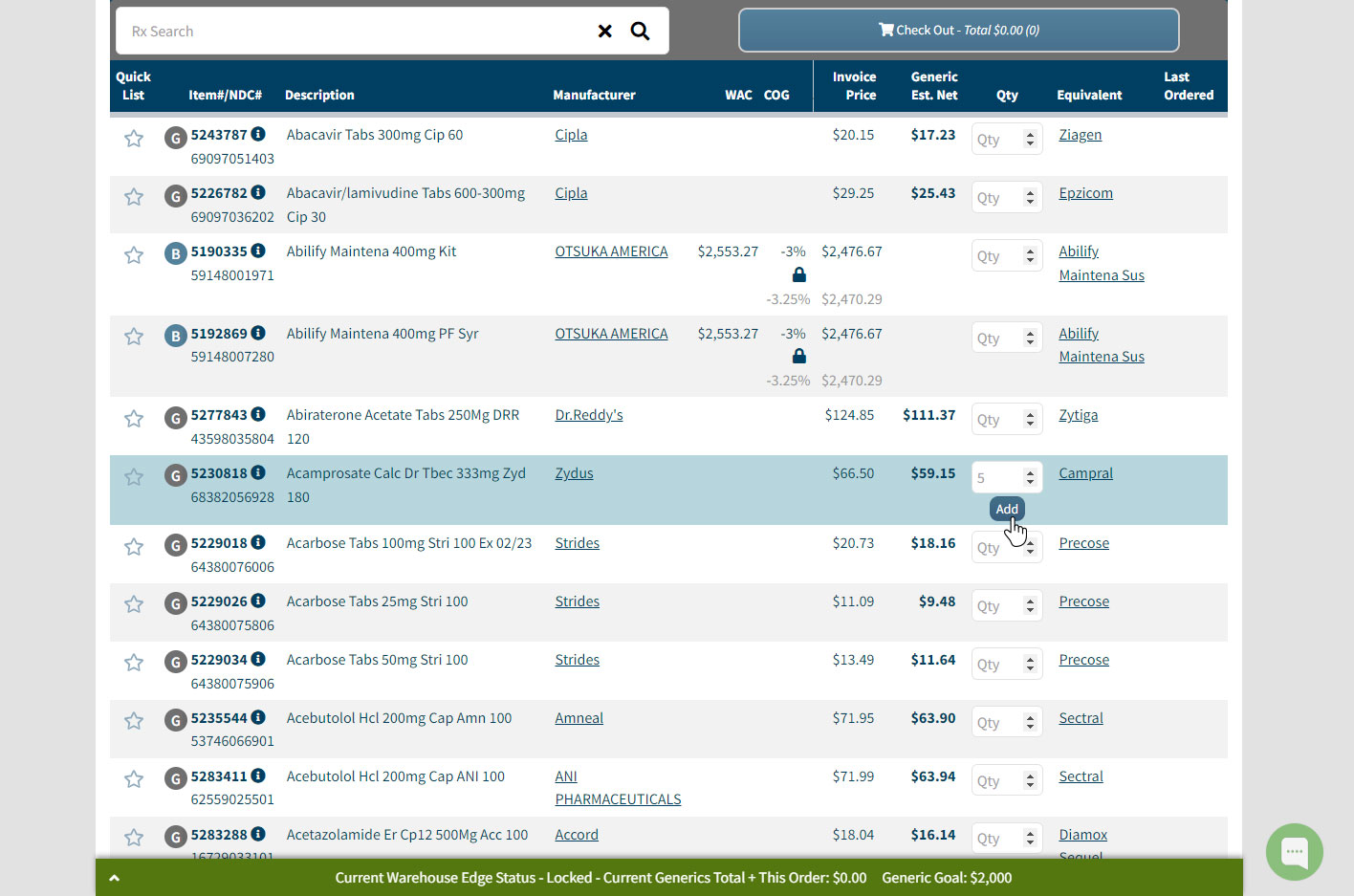The image size is (1354, 896).
Task: Star Abacavir Tabs 300mg to Quick List
Action: (134, 139)
